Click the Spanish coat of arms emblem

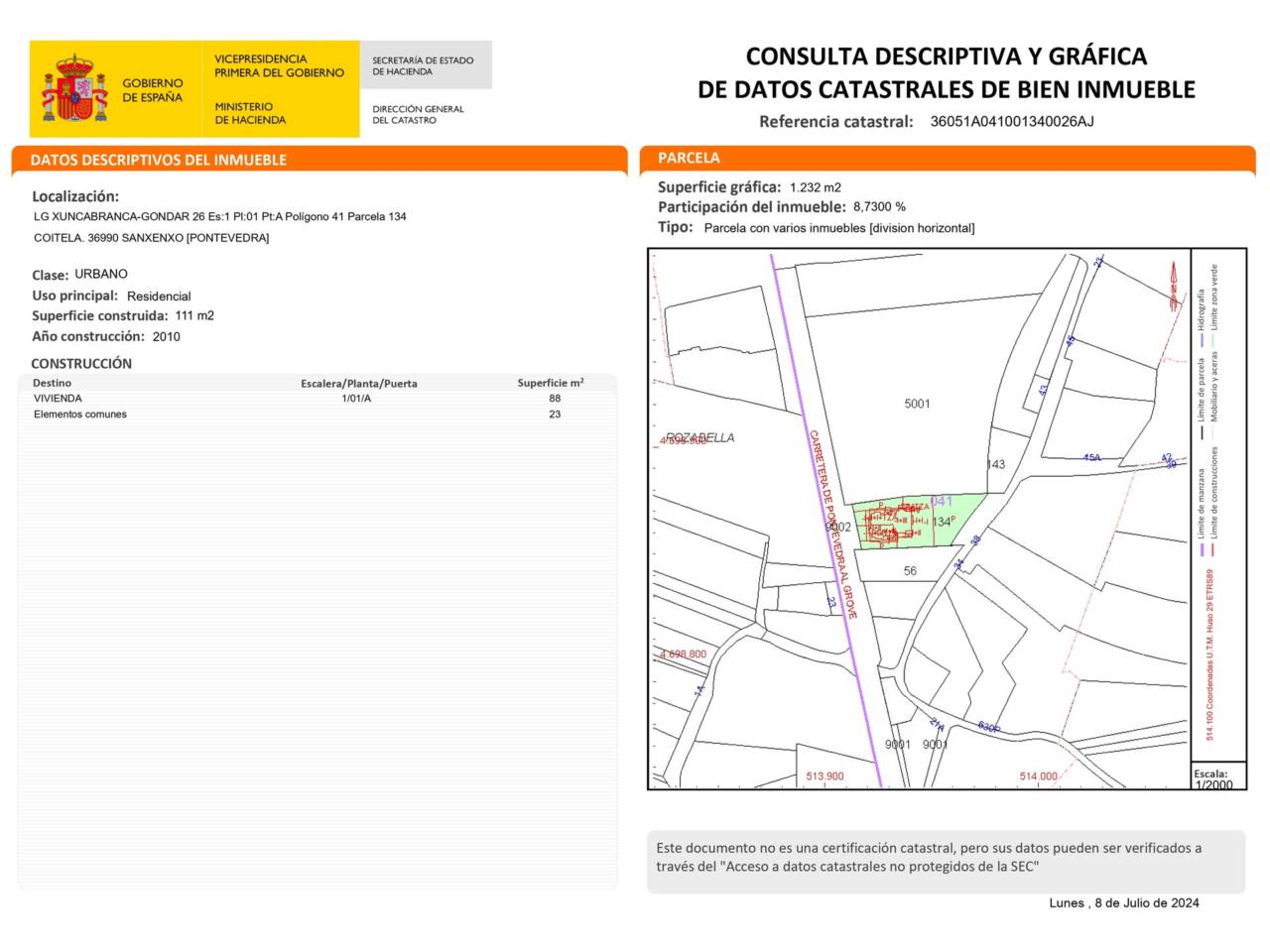tap(74, 89)
